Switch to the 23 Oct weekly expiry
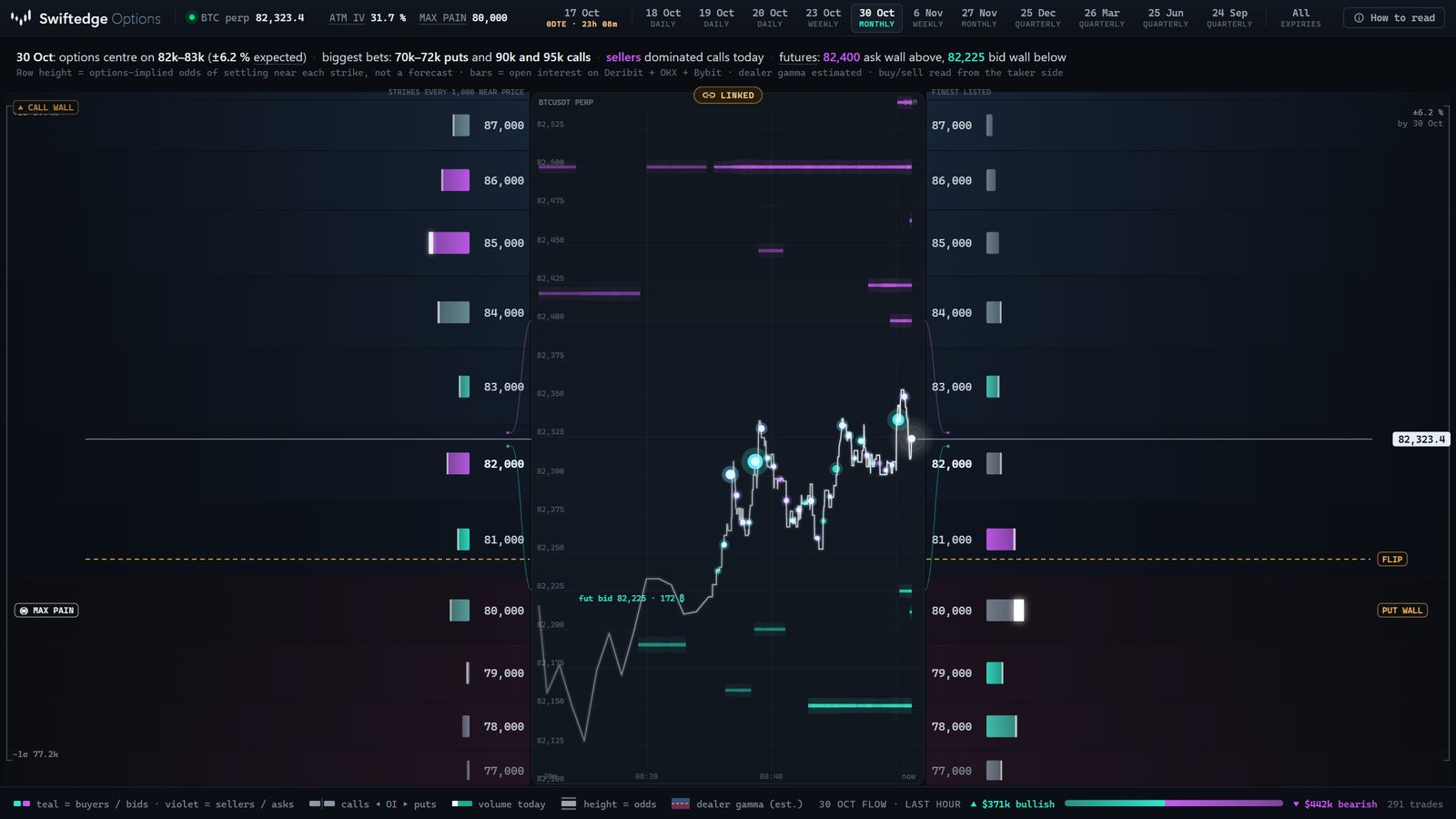Screen dimensions: 1456x819 point(823,18)
